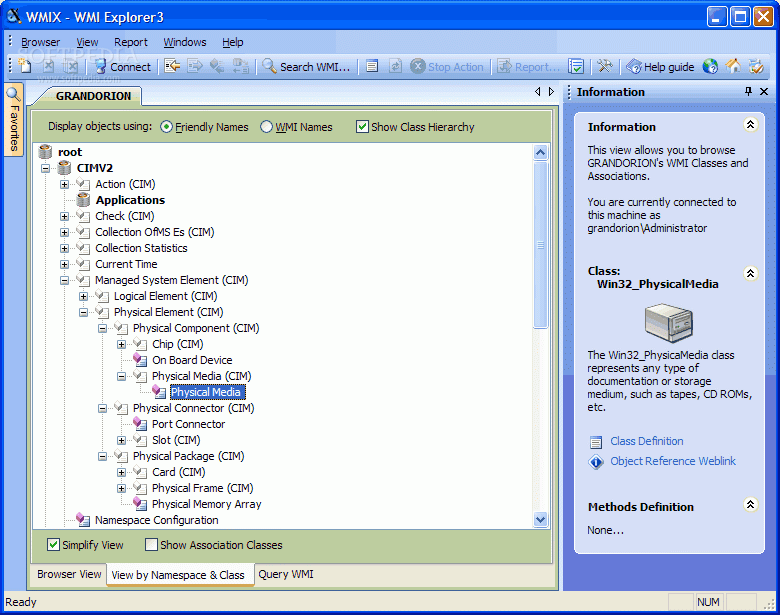Open the Object Reference Weblink
The image size is (780, 615).
pyautogui.click(x=673, y=461)
